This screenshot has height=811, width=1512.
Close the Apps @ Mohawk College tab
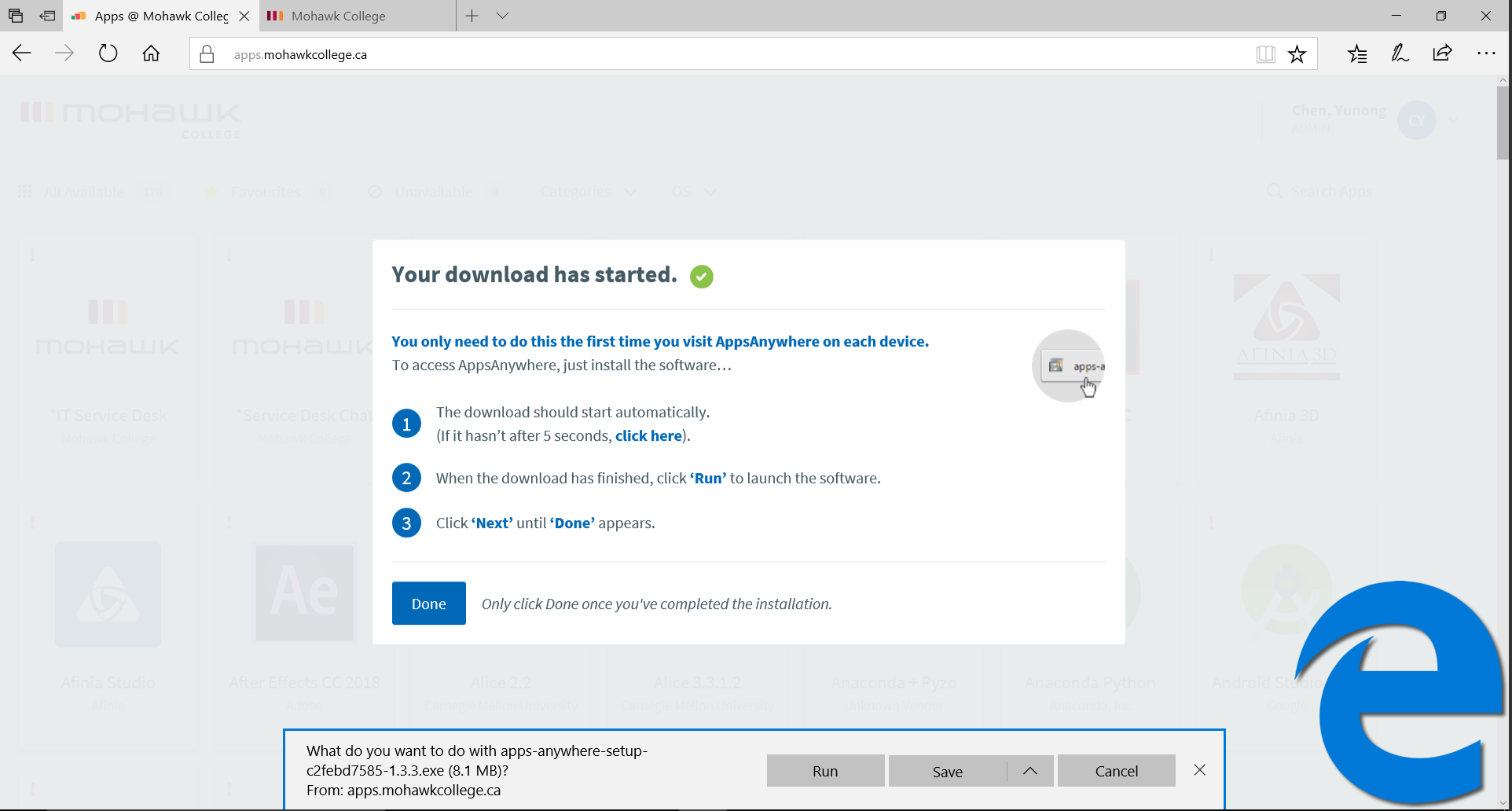click(x=244, y=16)
